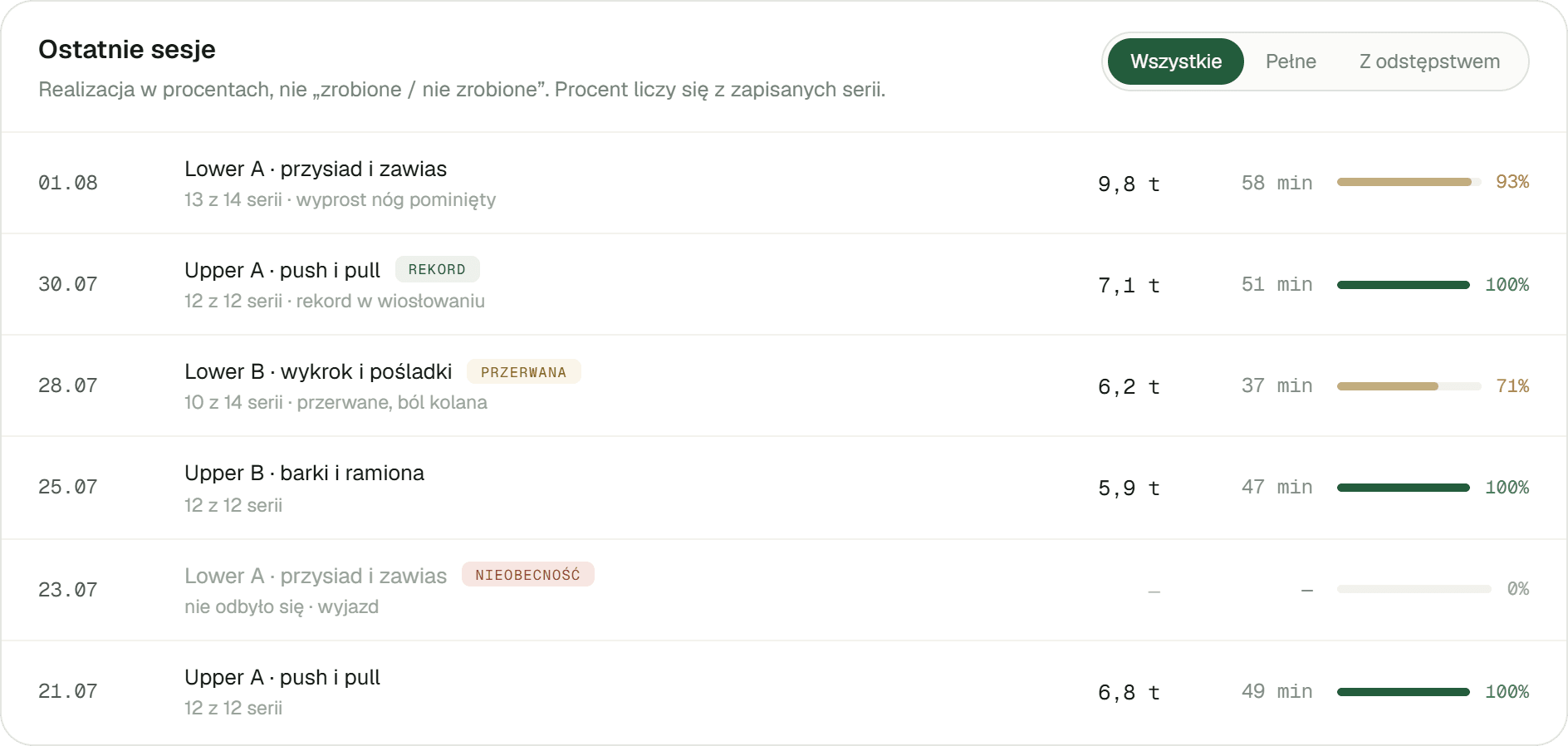Open Upper B barki i ramiona session

coord(784,488)
